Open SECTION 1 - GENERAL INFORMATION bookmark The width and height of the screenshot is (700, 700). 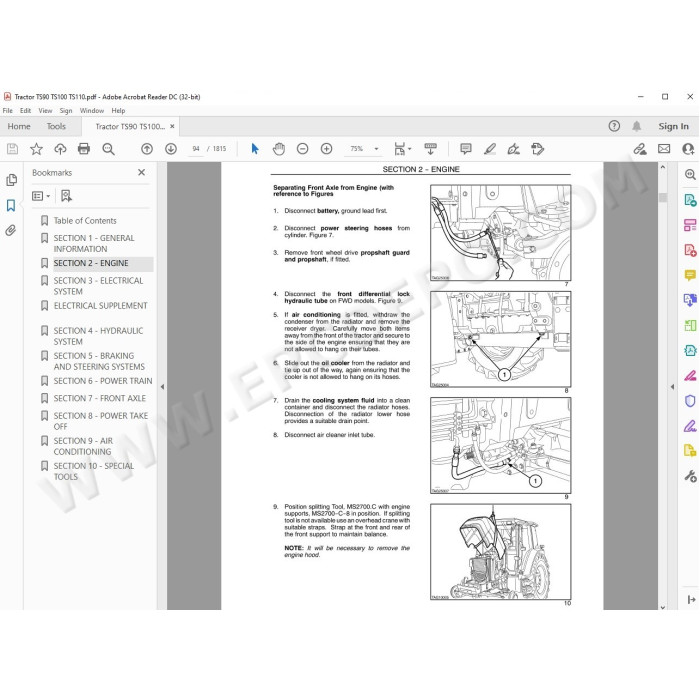coord(94,243)
